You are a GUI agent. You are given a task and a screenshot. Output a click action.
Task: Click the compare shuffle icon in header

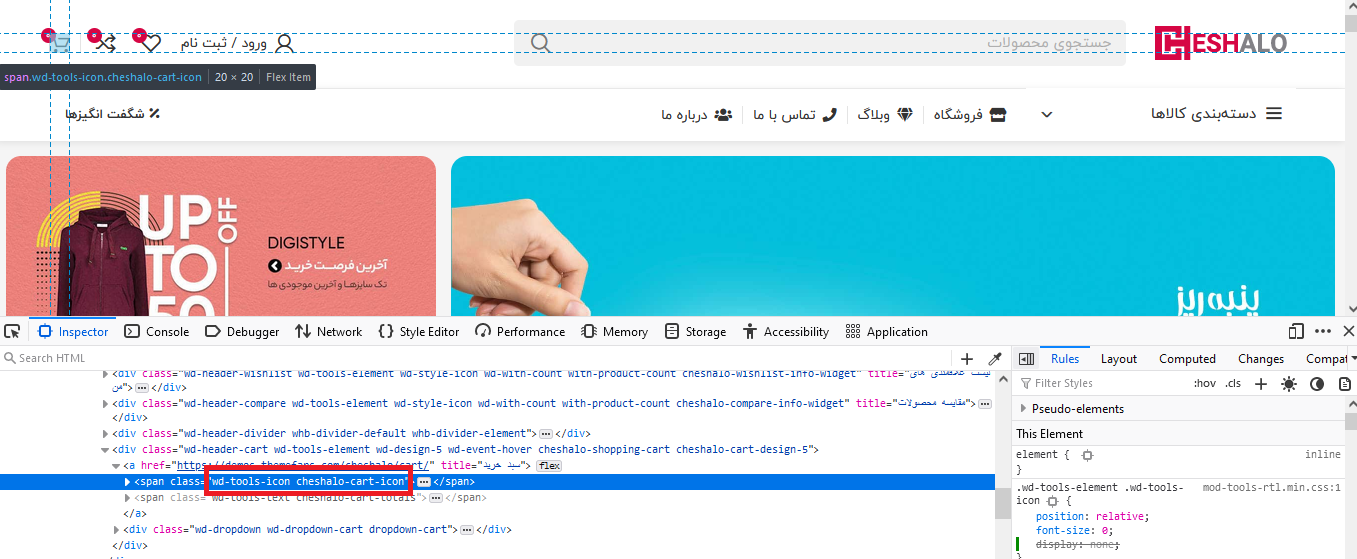pyautogui.click(x=106, y=43)
